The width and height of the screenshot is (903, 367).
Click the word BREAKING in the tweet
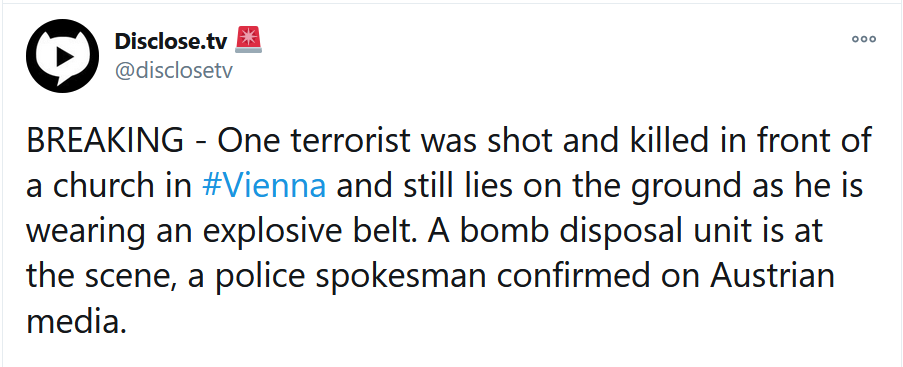(x=105, y=142)
